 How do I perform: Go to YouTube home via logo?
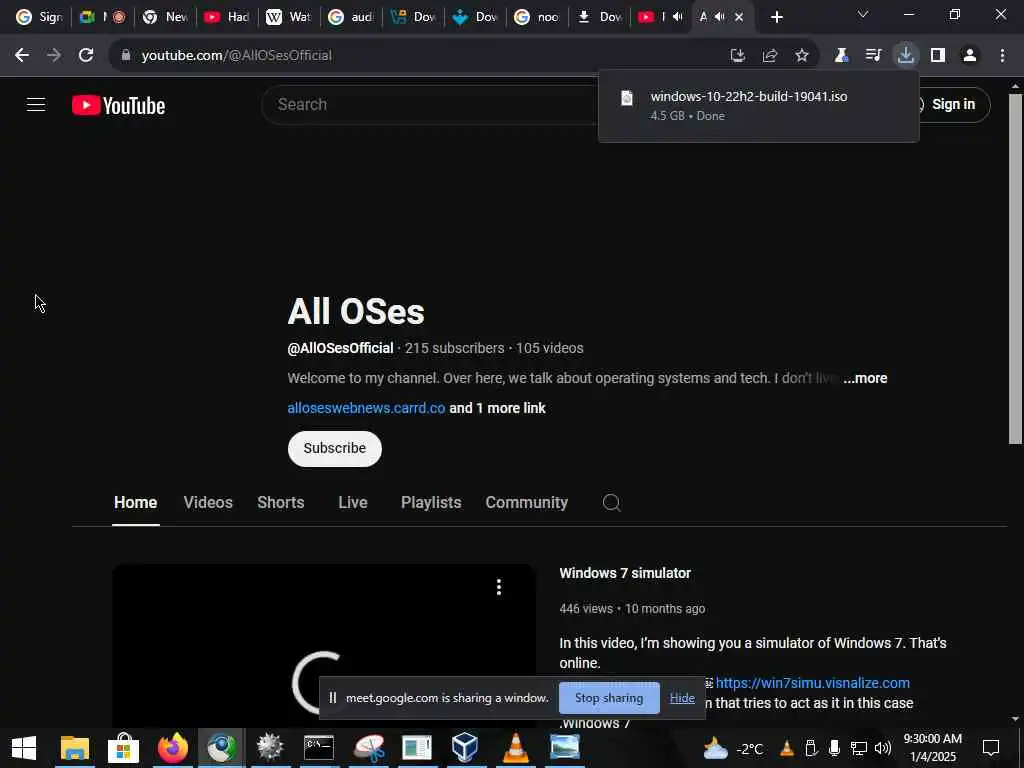(118, 105)
